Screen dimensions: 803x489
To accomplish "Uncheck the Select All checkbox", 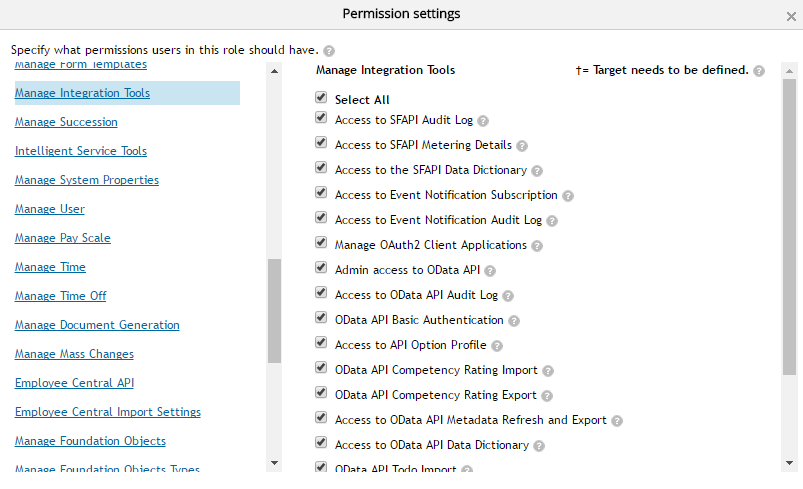I will pos(321,98).
